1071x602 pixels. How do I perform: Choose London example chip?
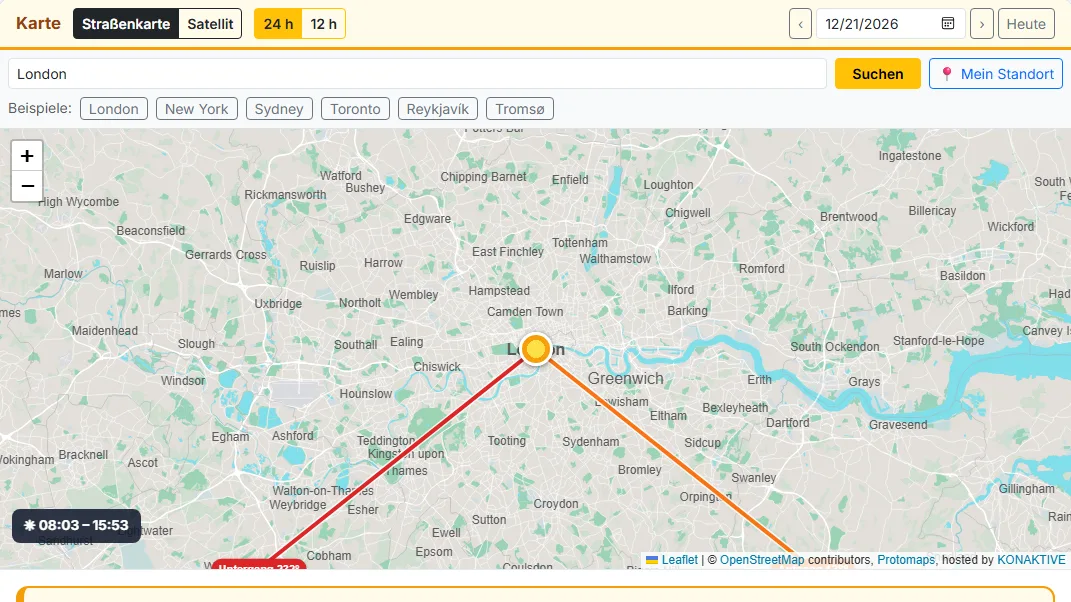[113, 109]
